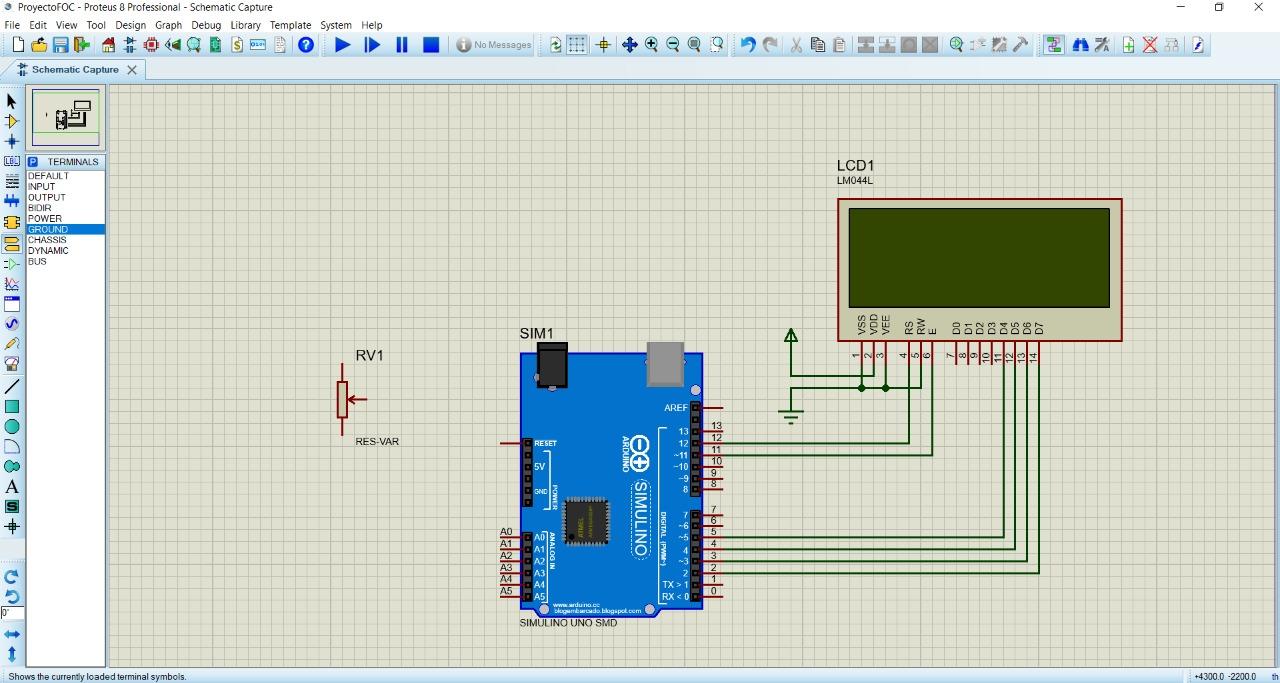The image size is (1280, 683).
Task: Open the Design menu
Action: coord(130,25)
